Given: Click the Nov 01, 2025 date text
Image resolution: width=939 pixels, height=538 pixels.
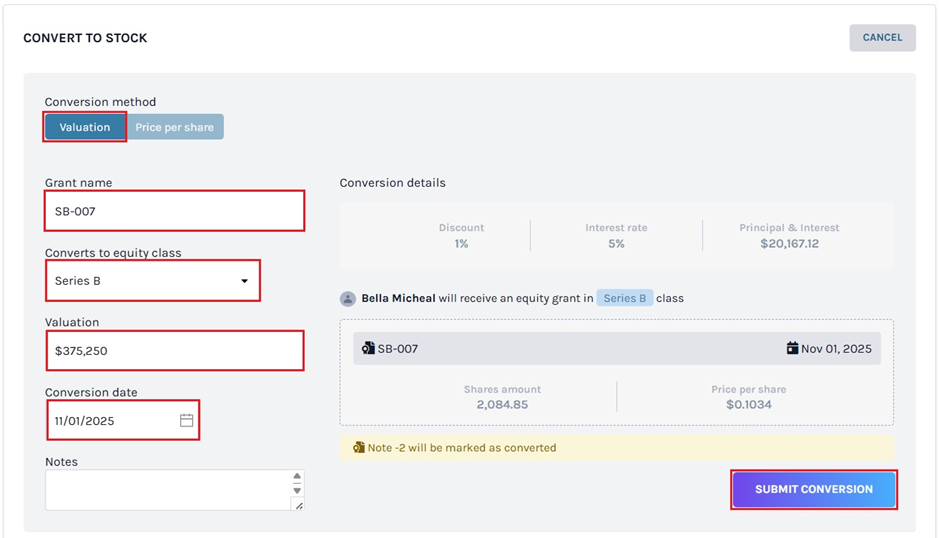Looking at the screenshot, I should (836, 349).
